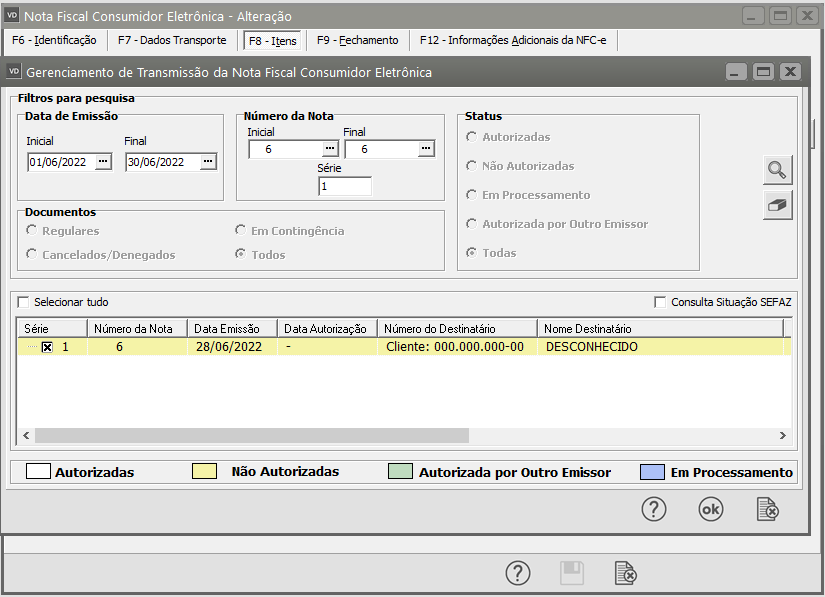The image size is (825, 597).
Task: Uncheck the row checkbox for nota 6
Action: (47, 348)
